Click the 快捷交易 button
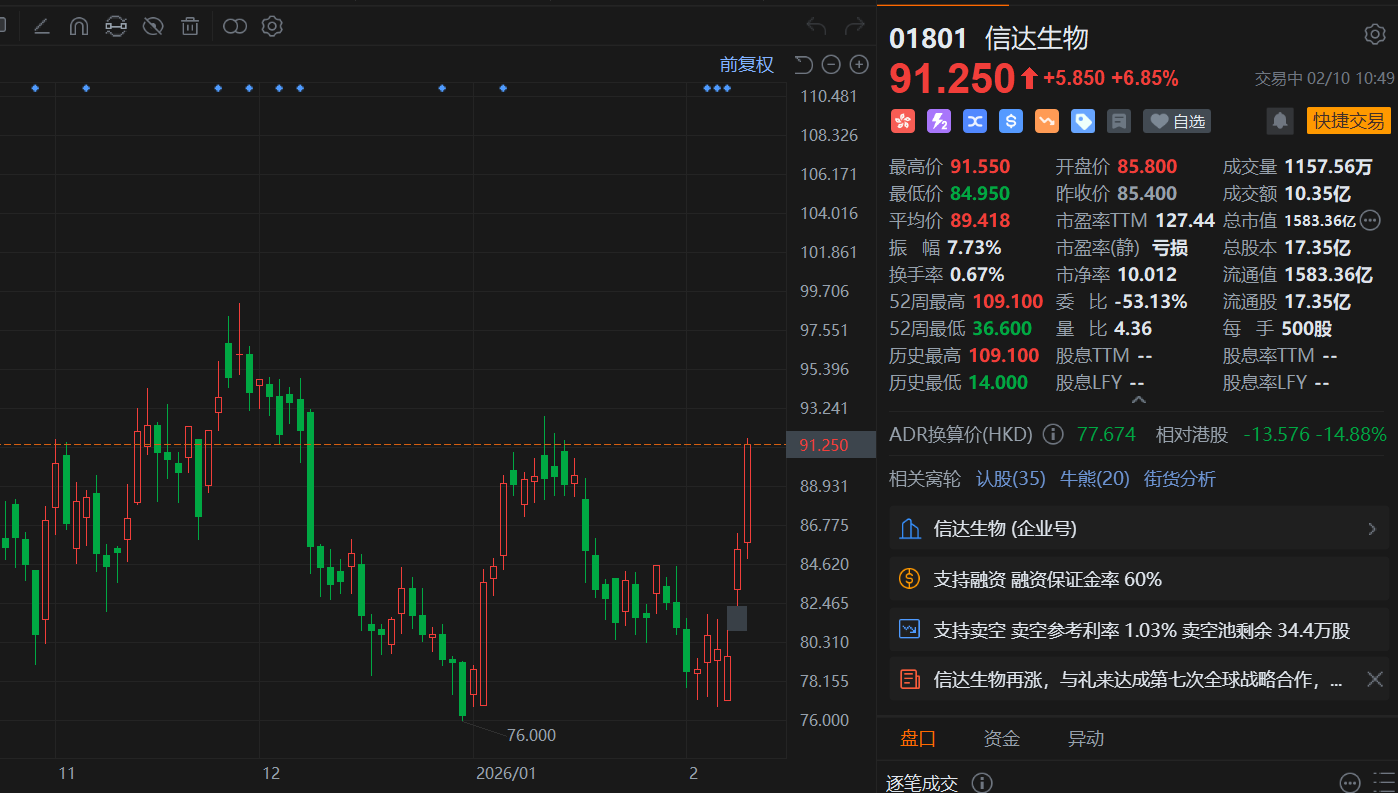Viewport: 1398px width, 793px height. click(1349, 121)
